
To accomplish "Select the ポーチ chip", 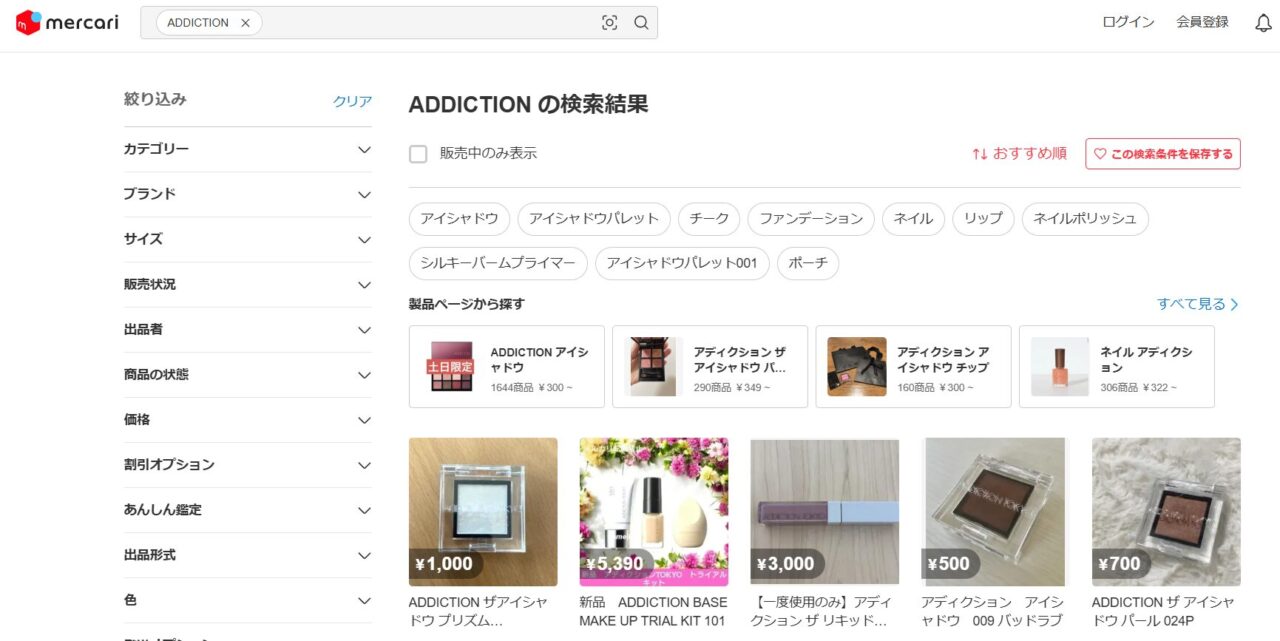I will 808,264.
